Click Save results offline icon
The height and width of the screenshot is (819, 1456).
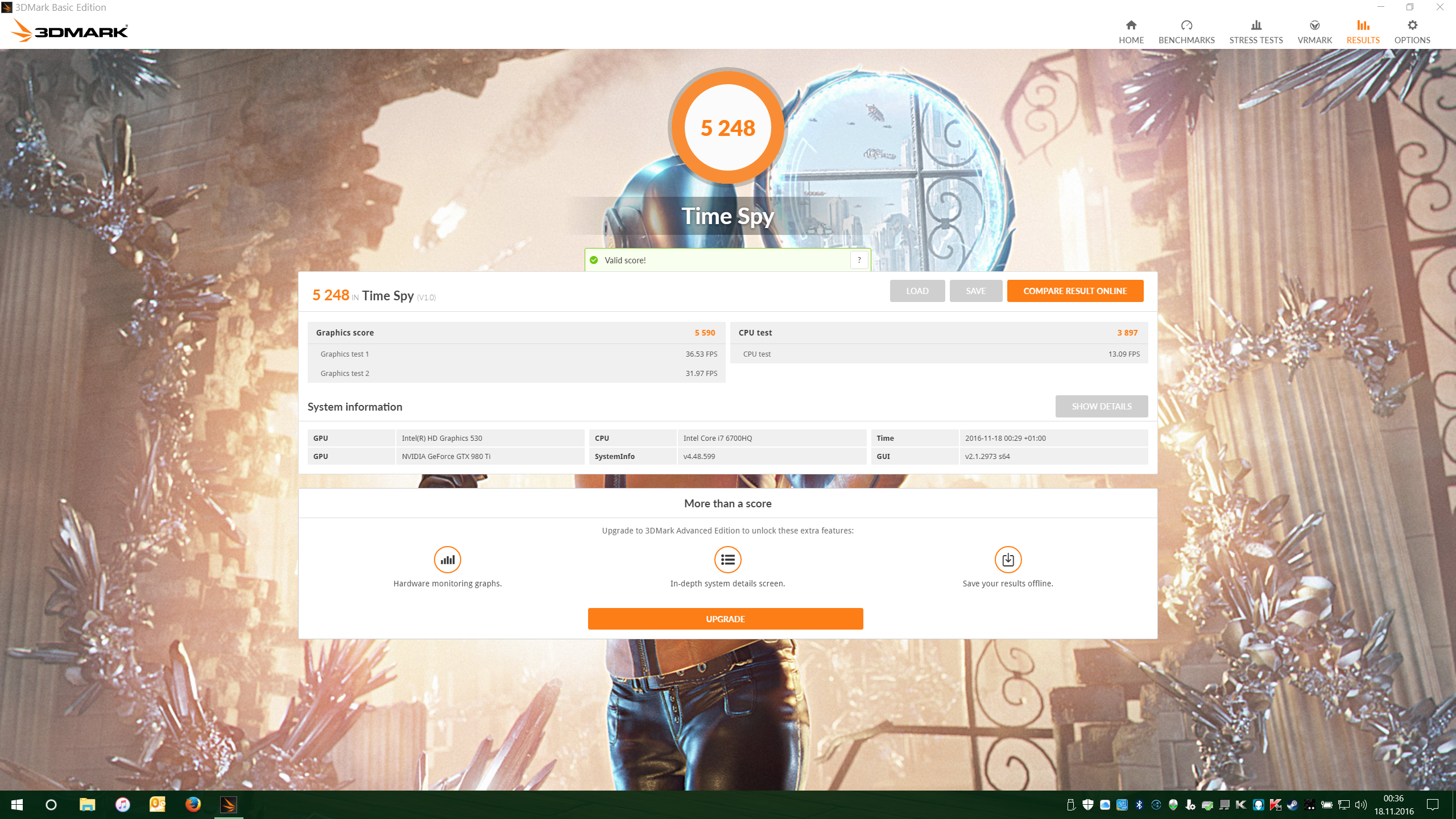coord(1008,560)
